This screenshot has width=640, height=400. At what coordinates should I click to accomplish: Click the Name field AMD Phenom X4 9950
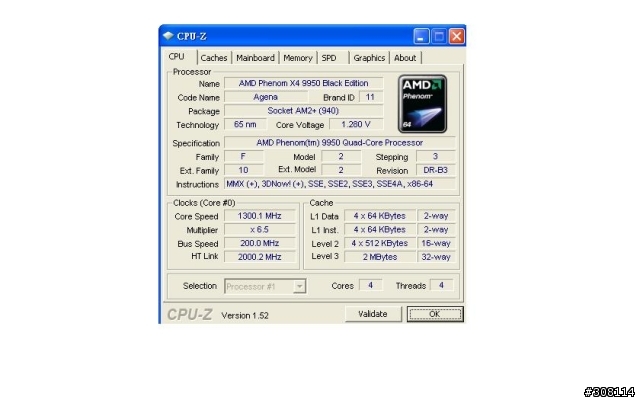pos(304,83)
